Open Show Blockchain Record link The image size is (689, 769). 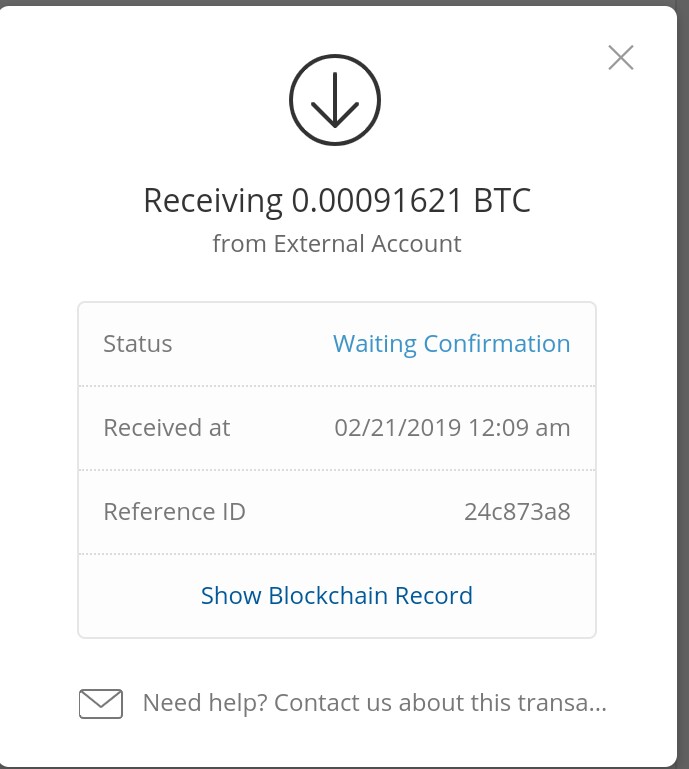click(337, 596)
